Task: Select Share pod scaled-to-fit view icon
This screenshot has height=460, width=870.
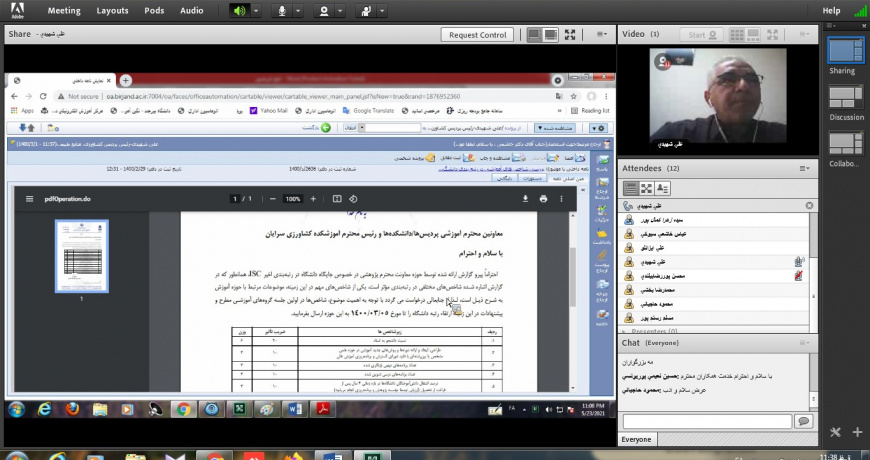Action: pos(534,35)
